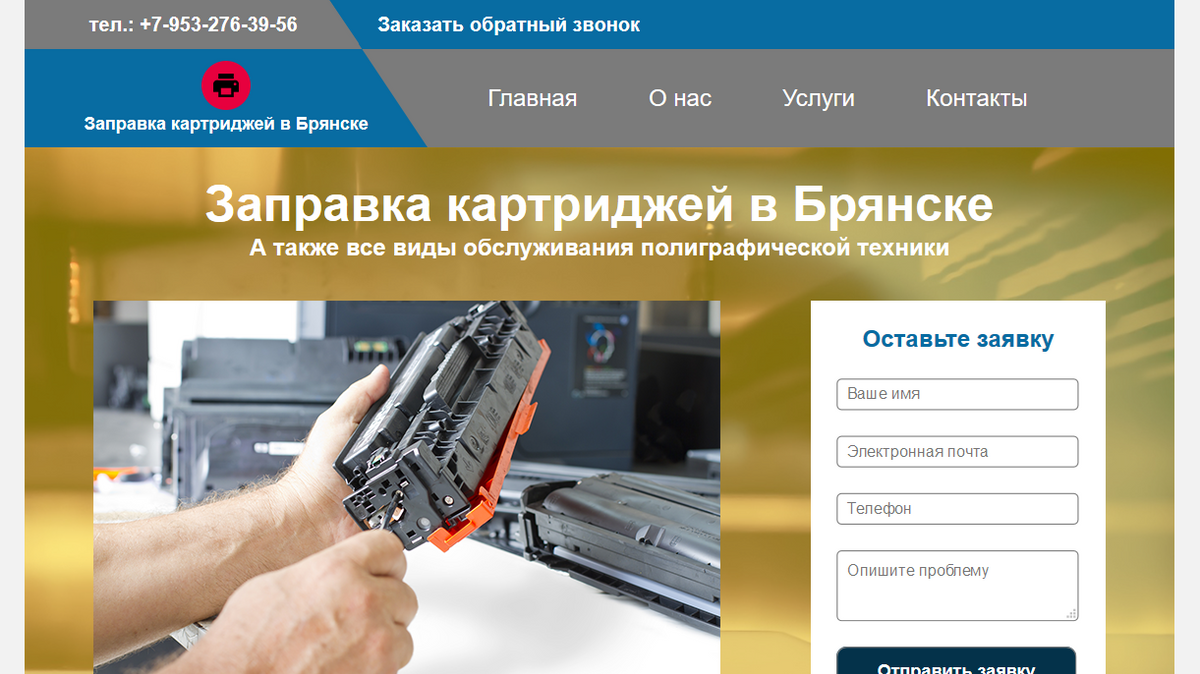Click the phone number +7-953-276-39-56

218,25
